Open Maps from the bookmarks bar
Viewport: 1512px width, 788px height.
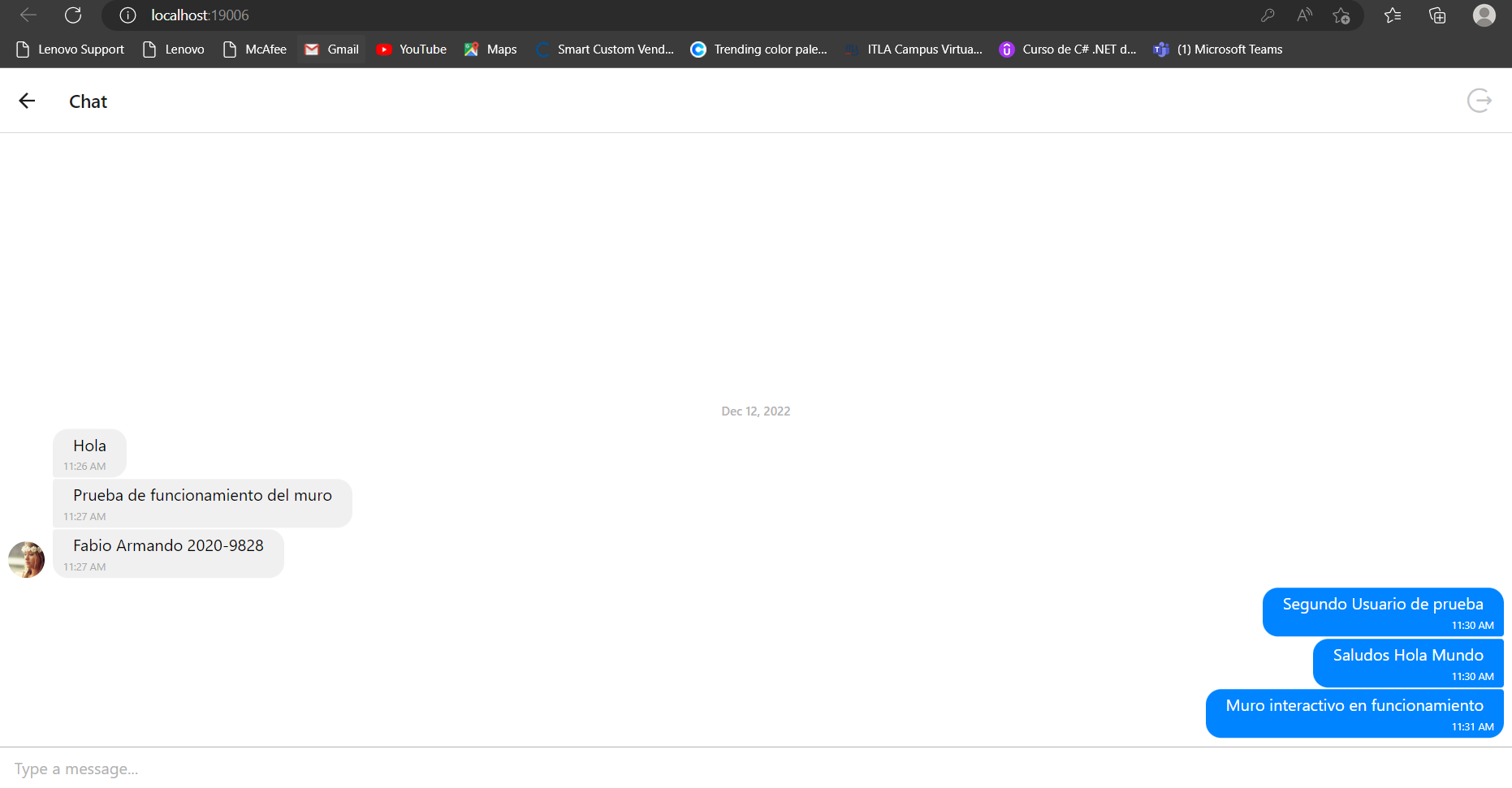(490, 49)
